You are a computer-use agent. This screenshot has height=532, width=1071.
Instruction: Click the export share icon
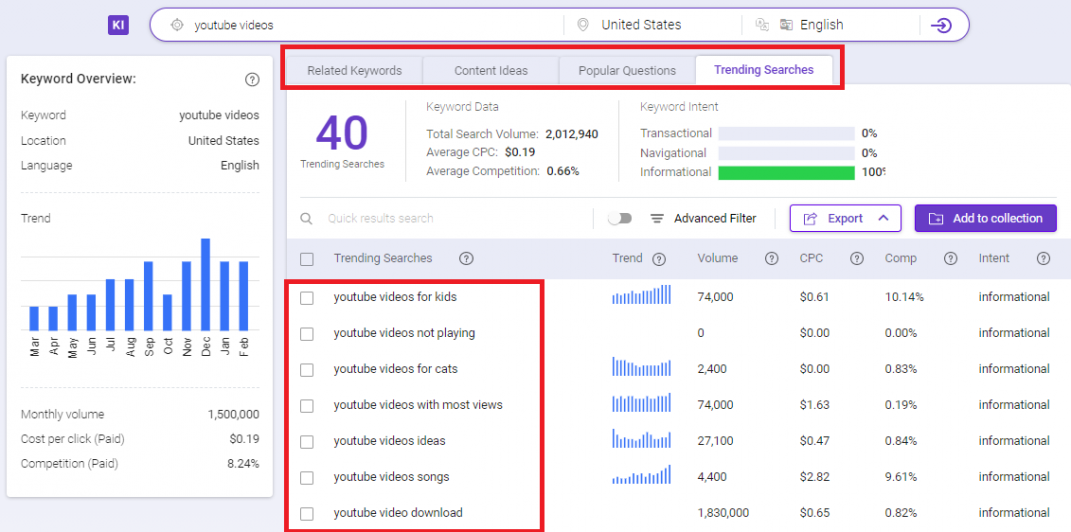click(x=811, y=219)
